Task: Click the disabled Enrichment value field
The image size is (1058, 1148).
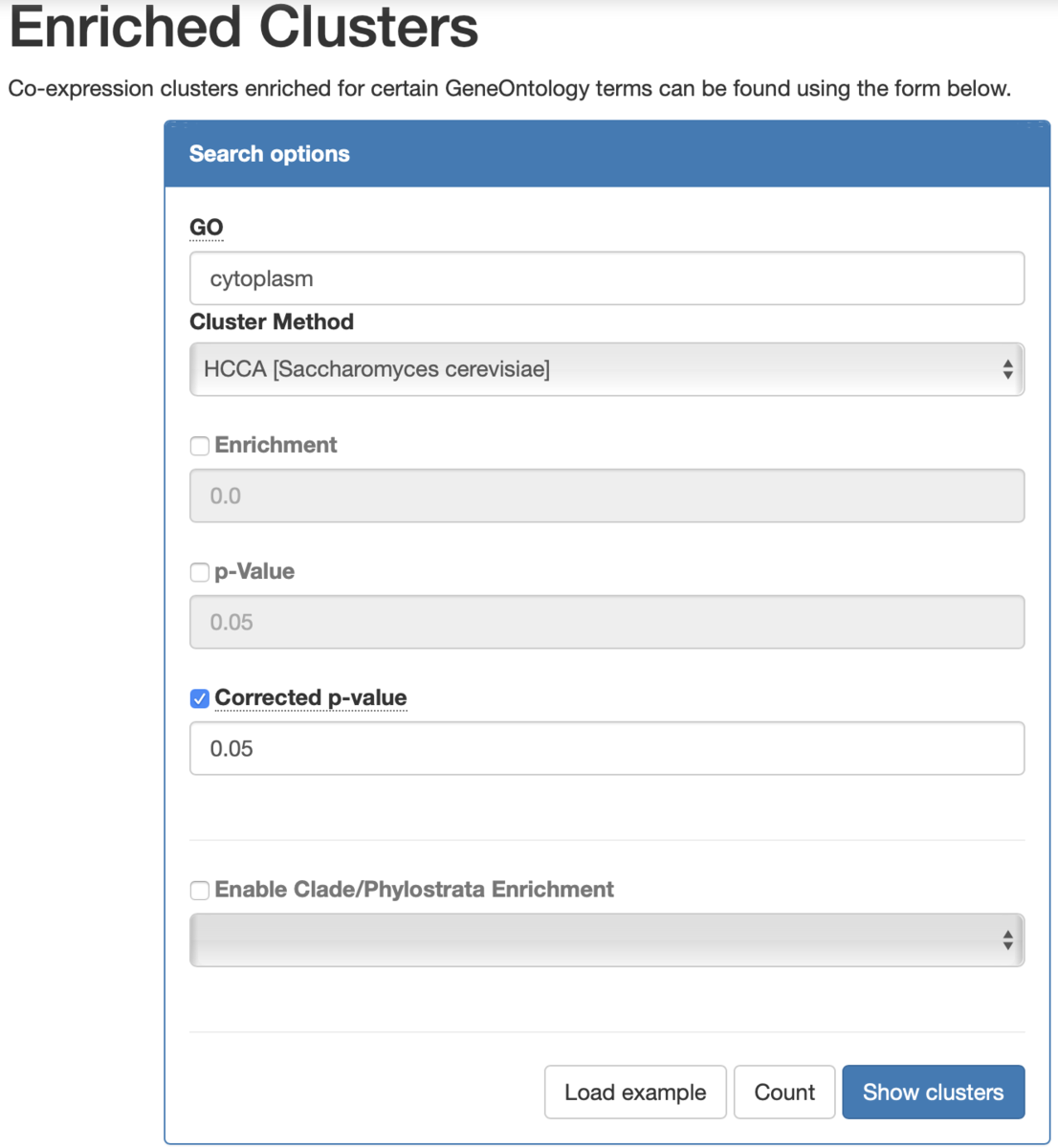Action: pos(606,496)
